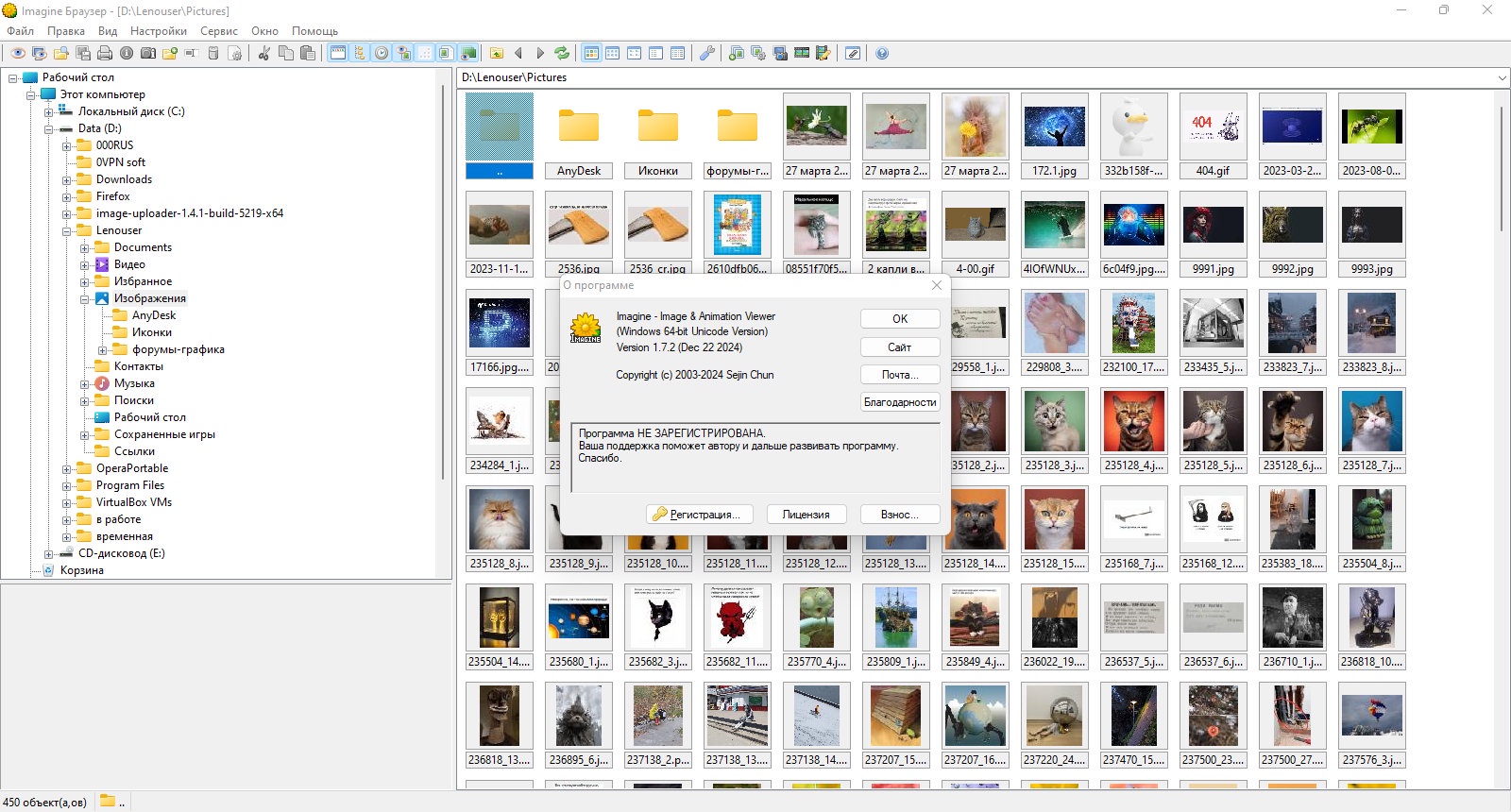The height and width of the screenshot is (812, 1511).
Task: Open the Настройки menu
Action: (x=159, y=31)
